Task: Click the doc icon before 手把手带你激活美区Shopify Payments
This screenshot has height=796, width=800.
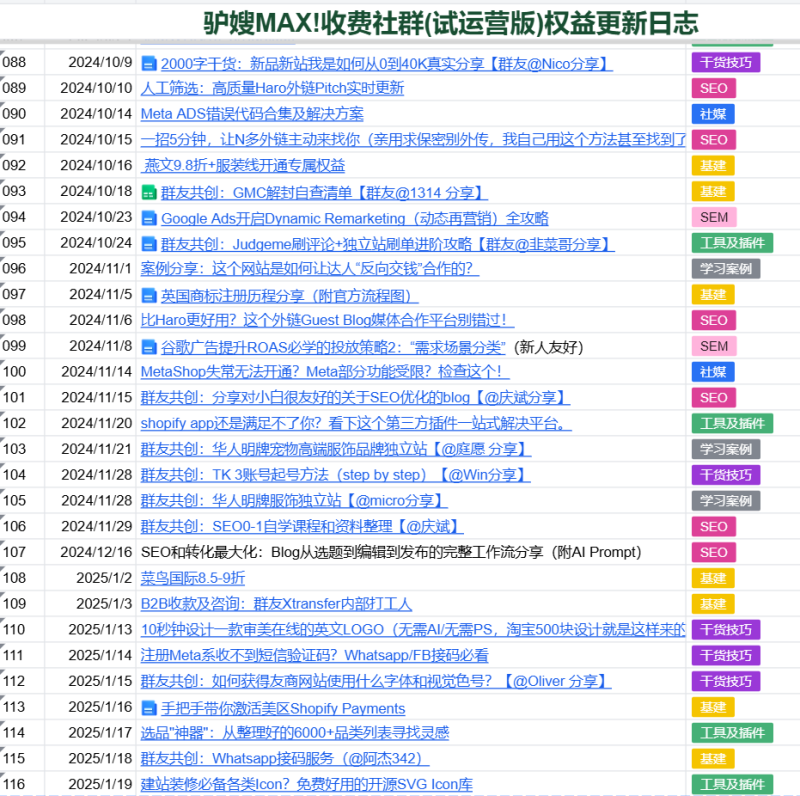Action: [149, 708]
